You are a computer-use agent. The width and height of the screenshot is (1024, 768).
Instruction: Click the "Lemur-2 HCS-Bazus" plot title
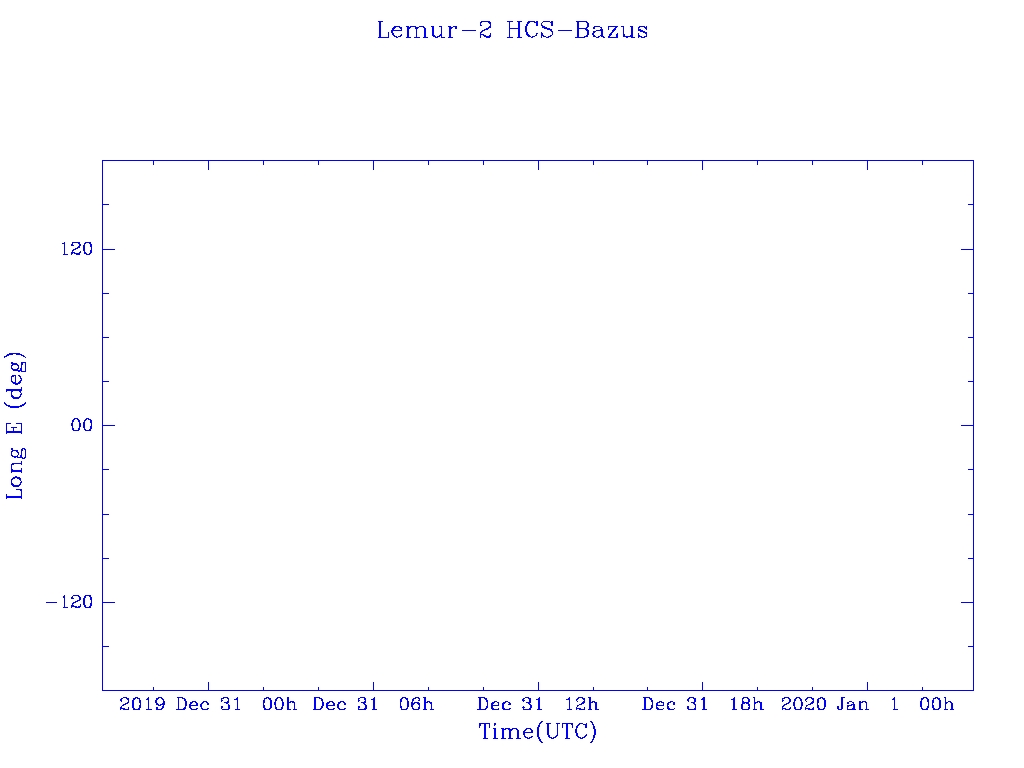coord(512,30)
